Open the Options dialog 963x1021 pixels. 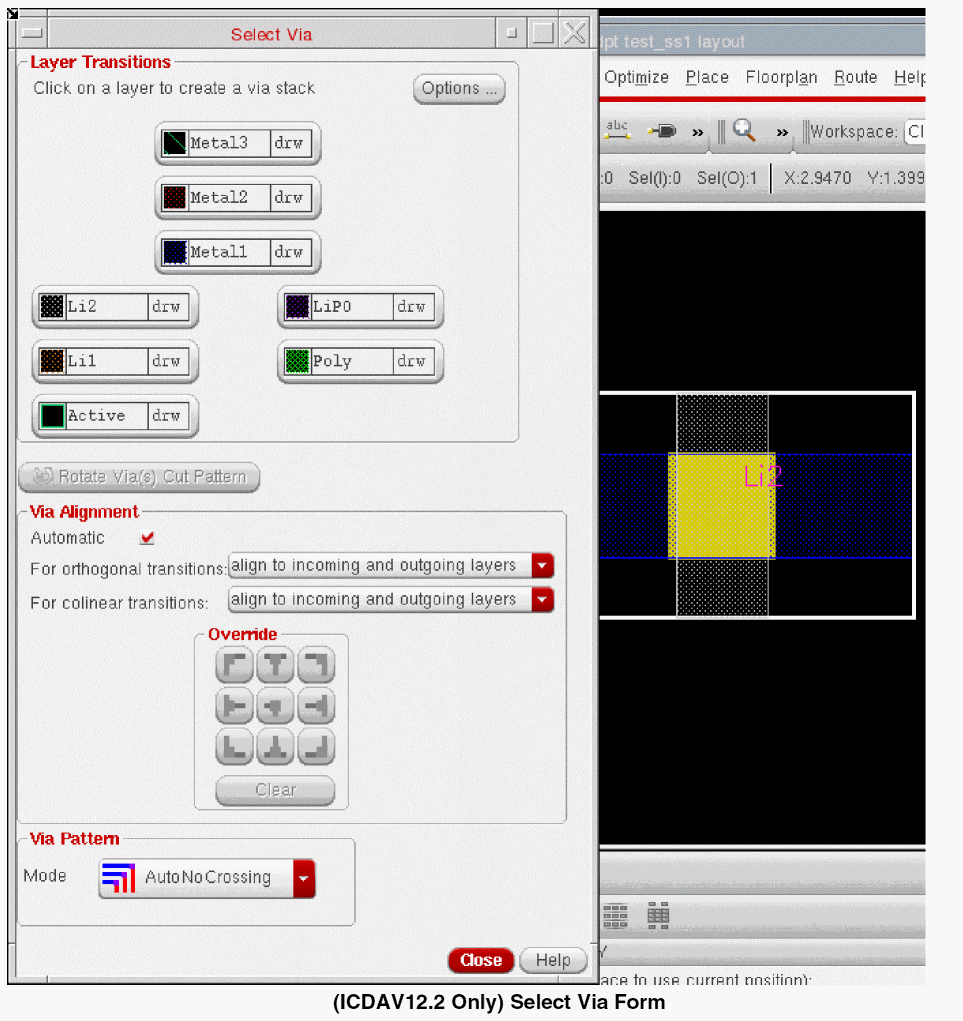(x=459, y=89)
